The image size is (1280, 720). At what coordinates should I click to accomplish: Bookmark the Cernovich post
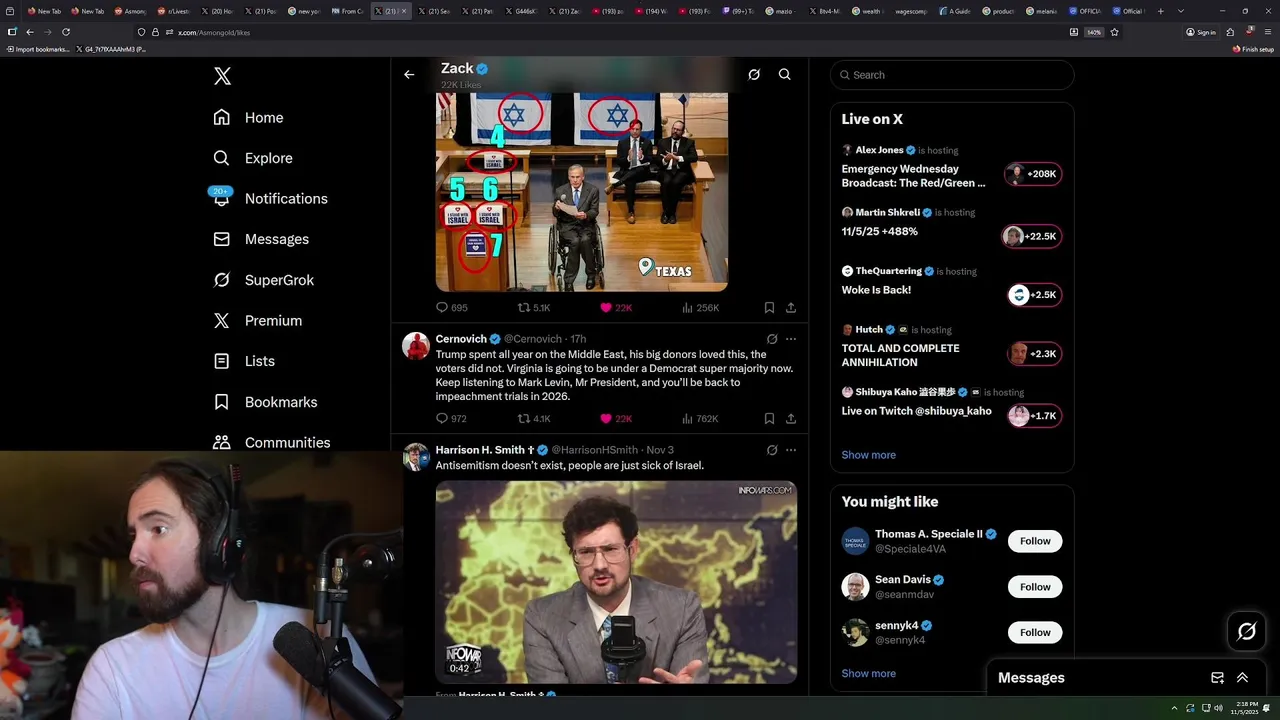[x=769, y=419]
